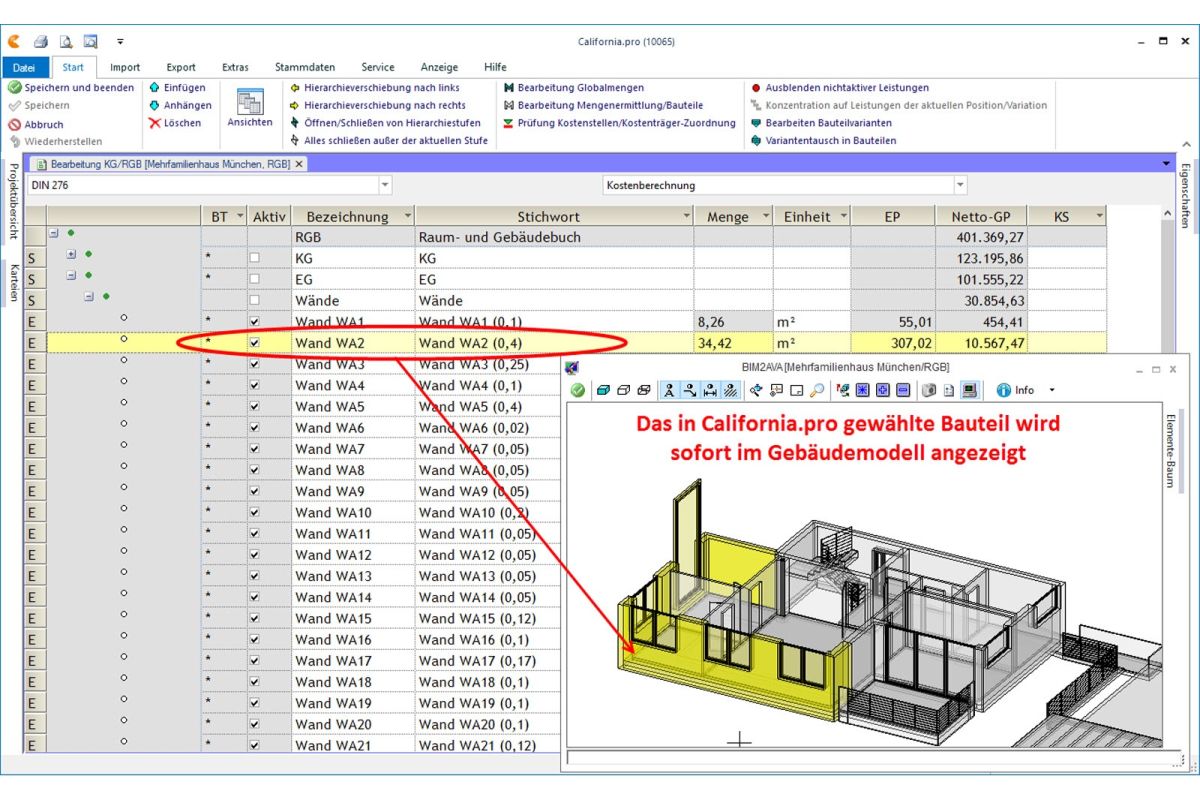Open Bezeichnung column filter arrow
Viewport: 1200px width, 800px height.
[x=407, y=216]
